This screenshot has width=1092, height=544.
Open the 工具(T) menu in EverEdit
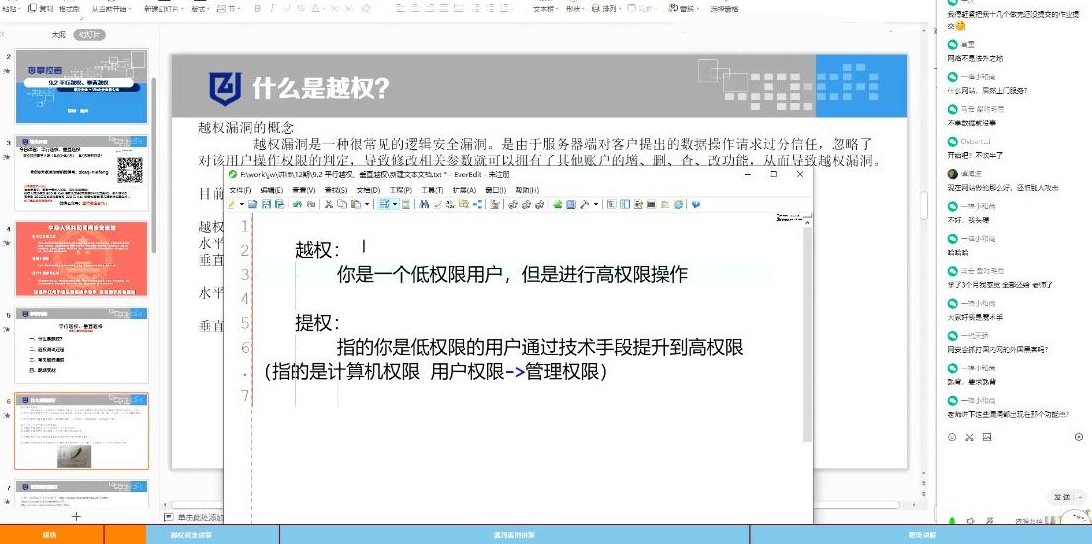432,190
